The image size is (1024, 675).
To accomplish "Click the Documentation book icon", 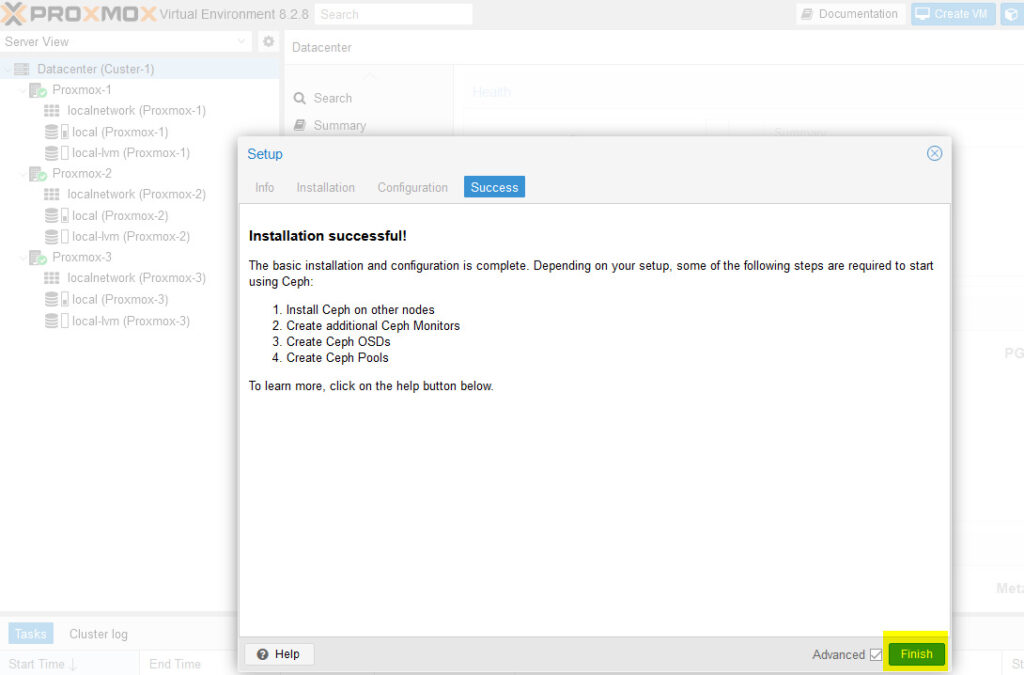I will [x=807, y=14].
